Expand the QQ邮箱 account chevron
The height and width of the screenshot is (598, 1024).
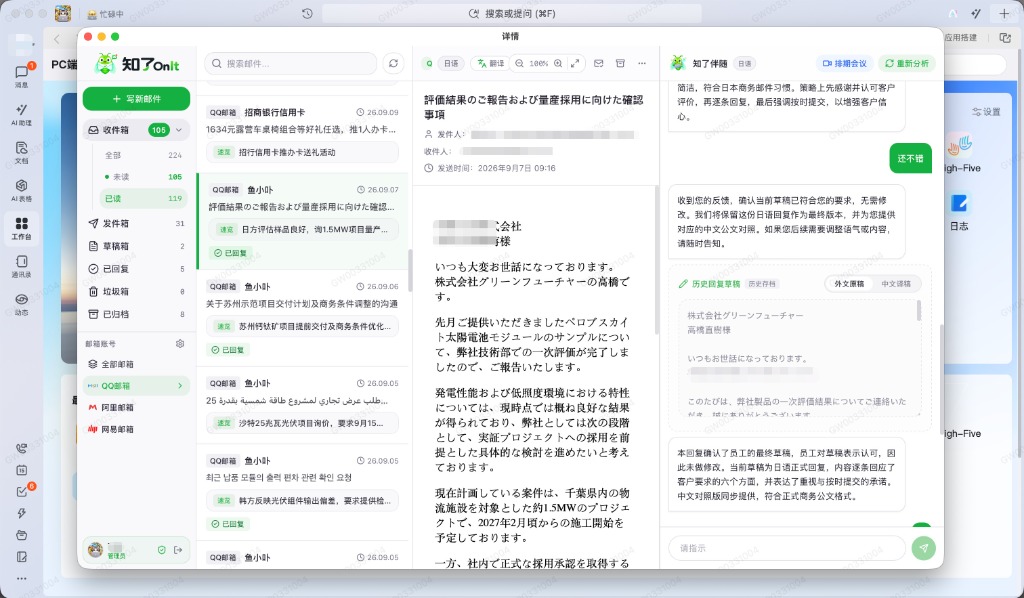180,386
